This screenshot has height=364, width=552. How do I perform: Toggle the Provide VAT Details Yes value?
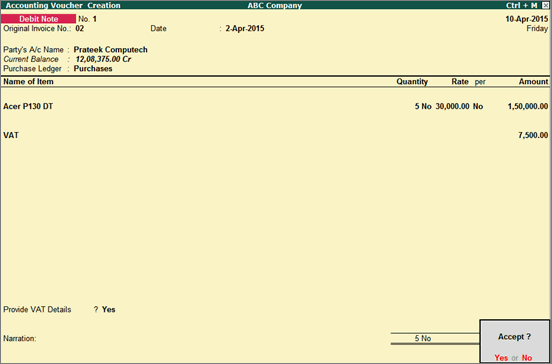[x=108, y=309]
